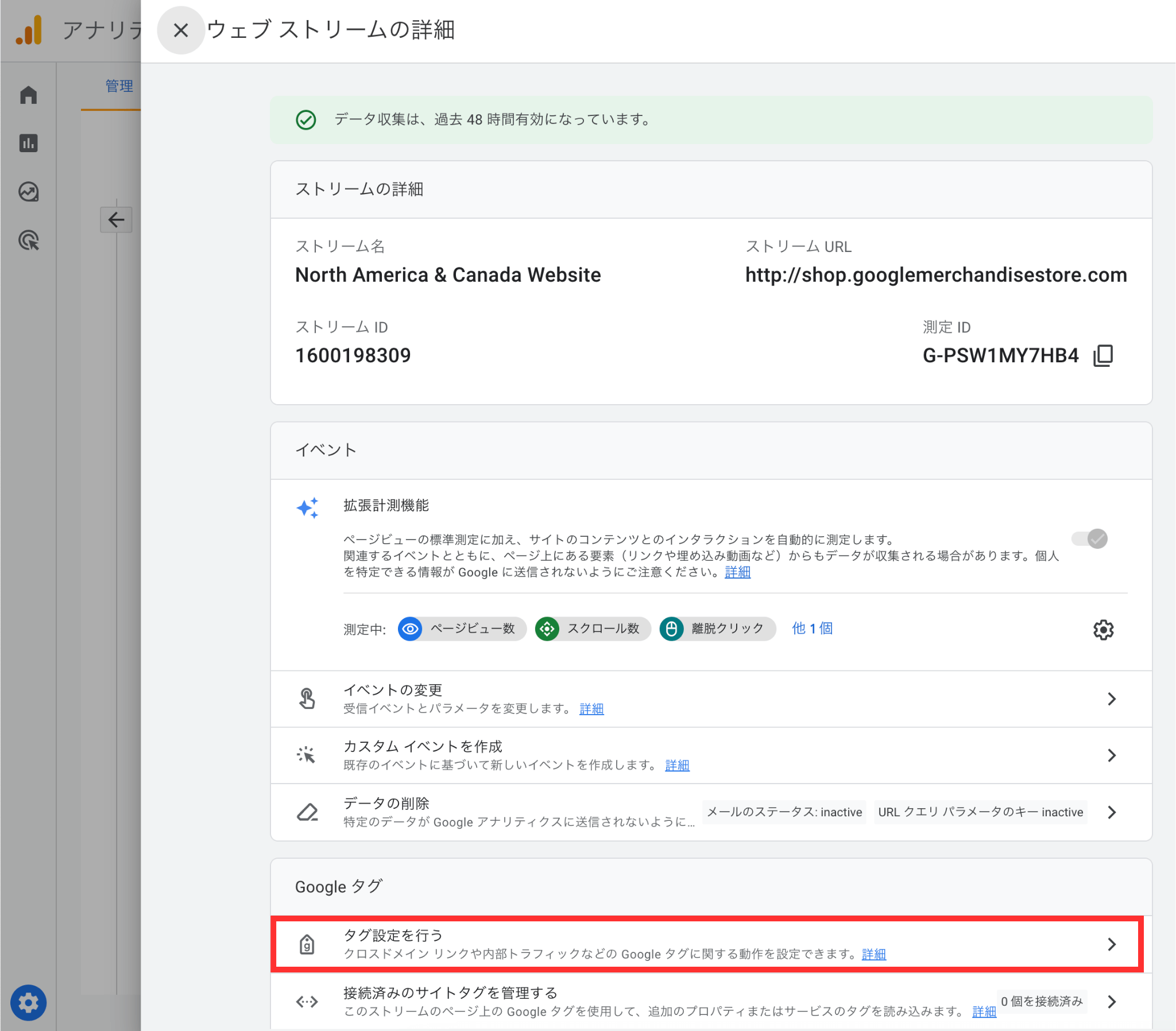The image size is (1176, 1031).
Task: Copy the measurement ID G-PSW1MY7HB4
Action: pyautogui.click(x=1103, y=355)
